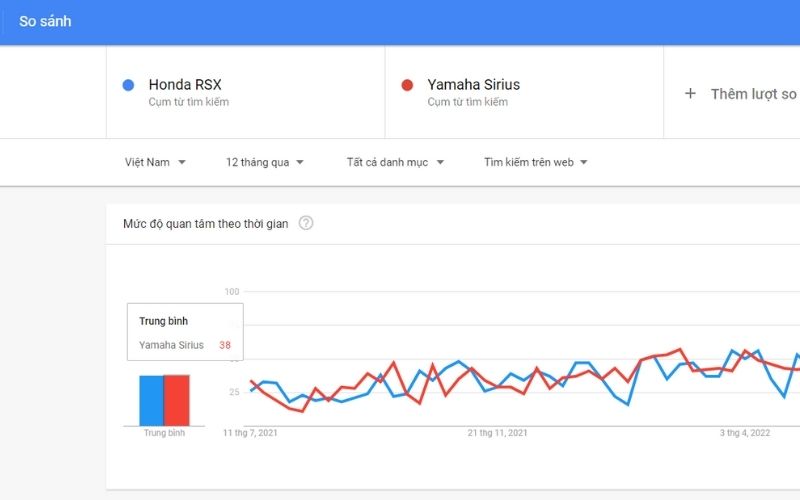800x500 pixels.
Task: Click the Yamaha Sirius value 38 in tooltip
Action: point(225,345)
